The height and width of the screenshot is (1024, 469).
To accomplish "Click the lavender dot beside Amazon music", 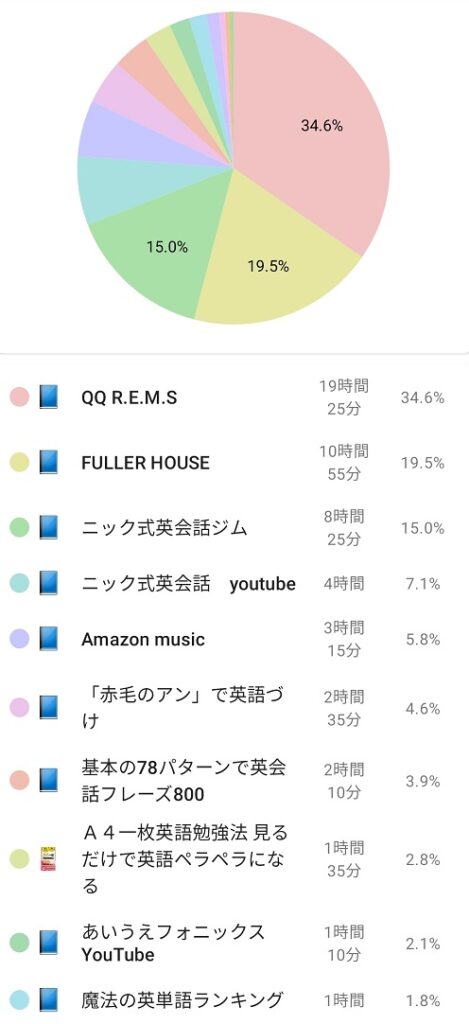I will coord(20,639).
